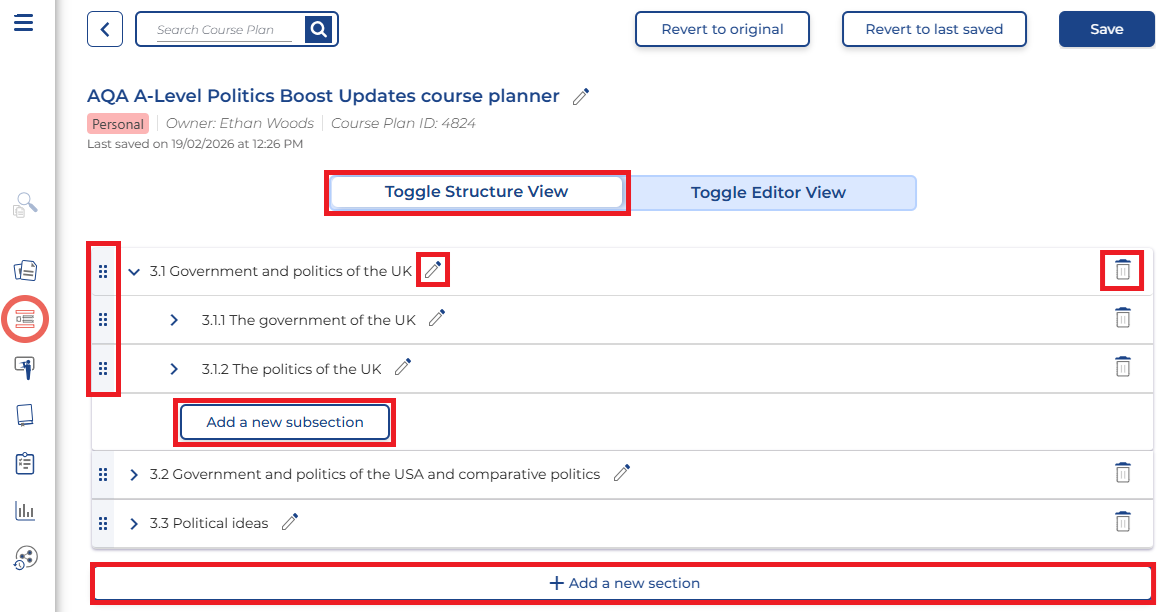
Task: Delete section 3.1 Government and politics of the UK
Action: pyautogui.click(x=1123, y=270)
